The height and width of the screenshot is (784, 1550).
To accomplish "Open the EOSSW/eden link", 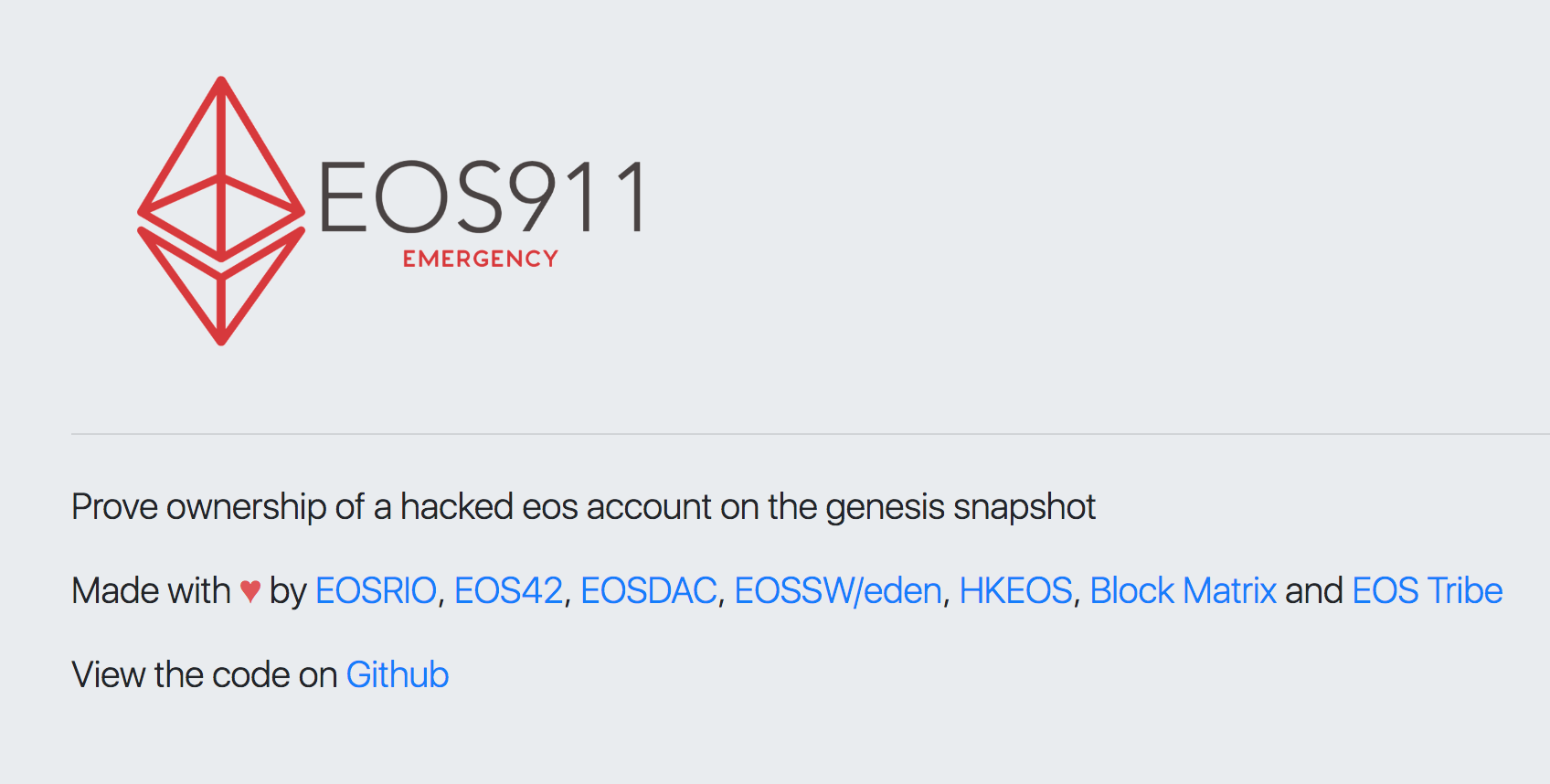I will [x=837, y=591].
